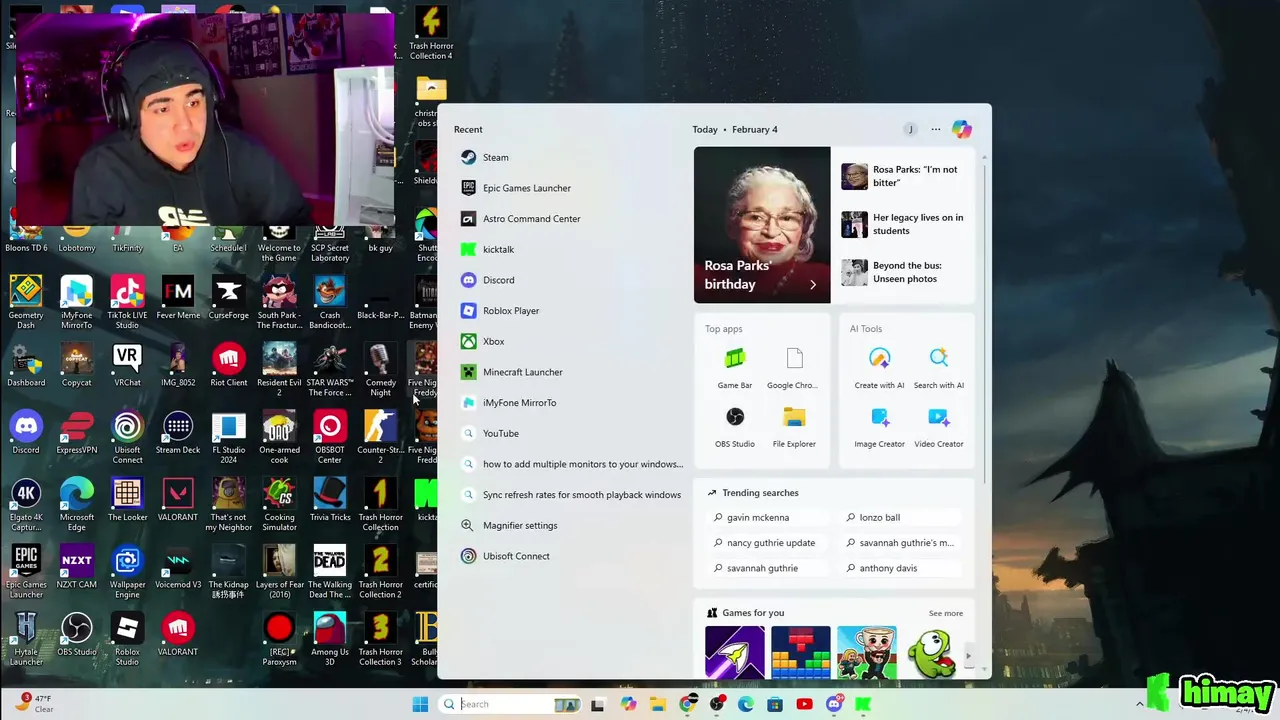Open Magnifier settings recent search
Screen dimensions: 1280x720
point(567,525)
